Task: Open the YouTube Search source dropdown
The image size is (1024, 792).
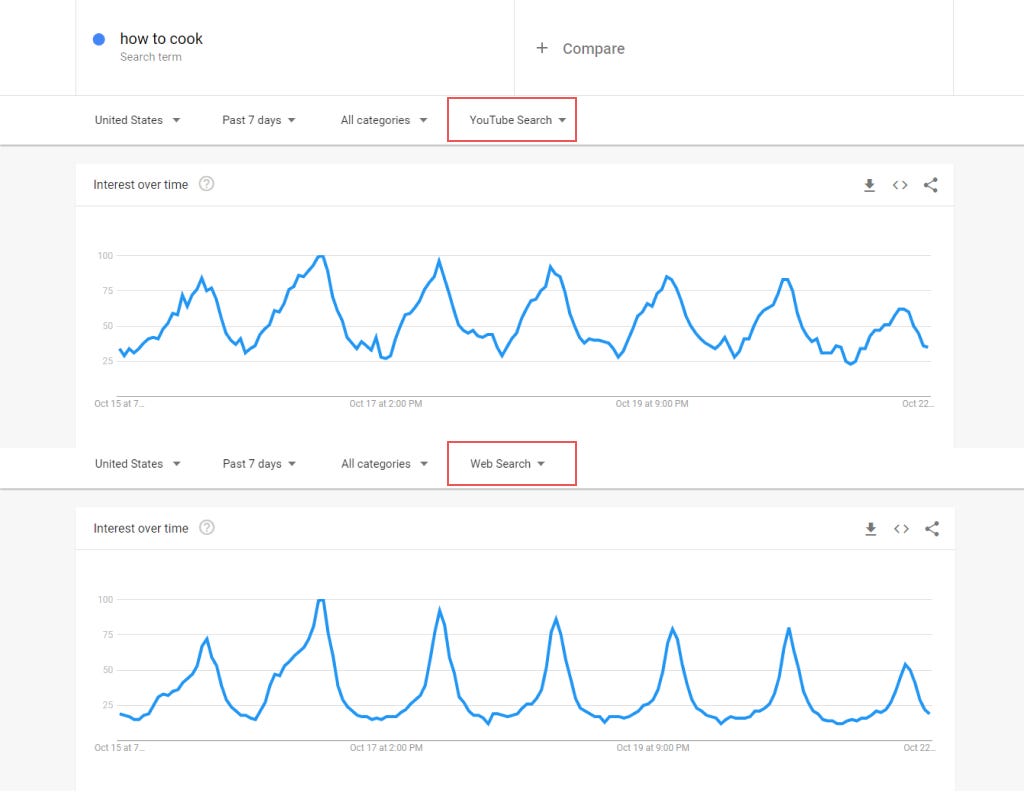Action: [x=511, y=119]
